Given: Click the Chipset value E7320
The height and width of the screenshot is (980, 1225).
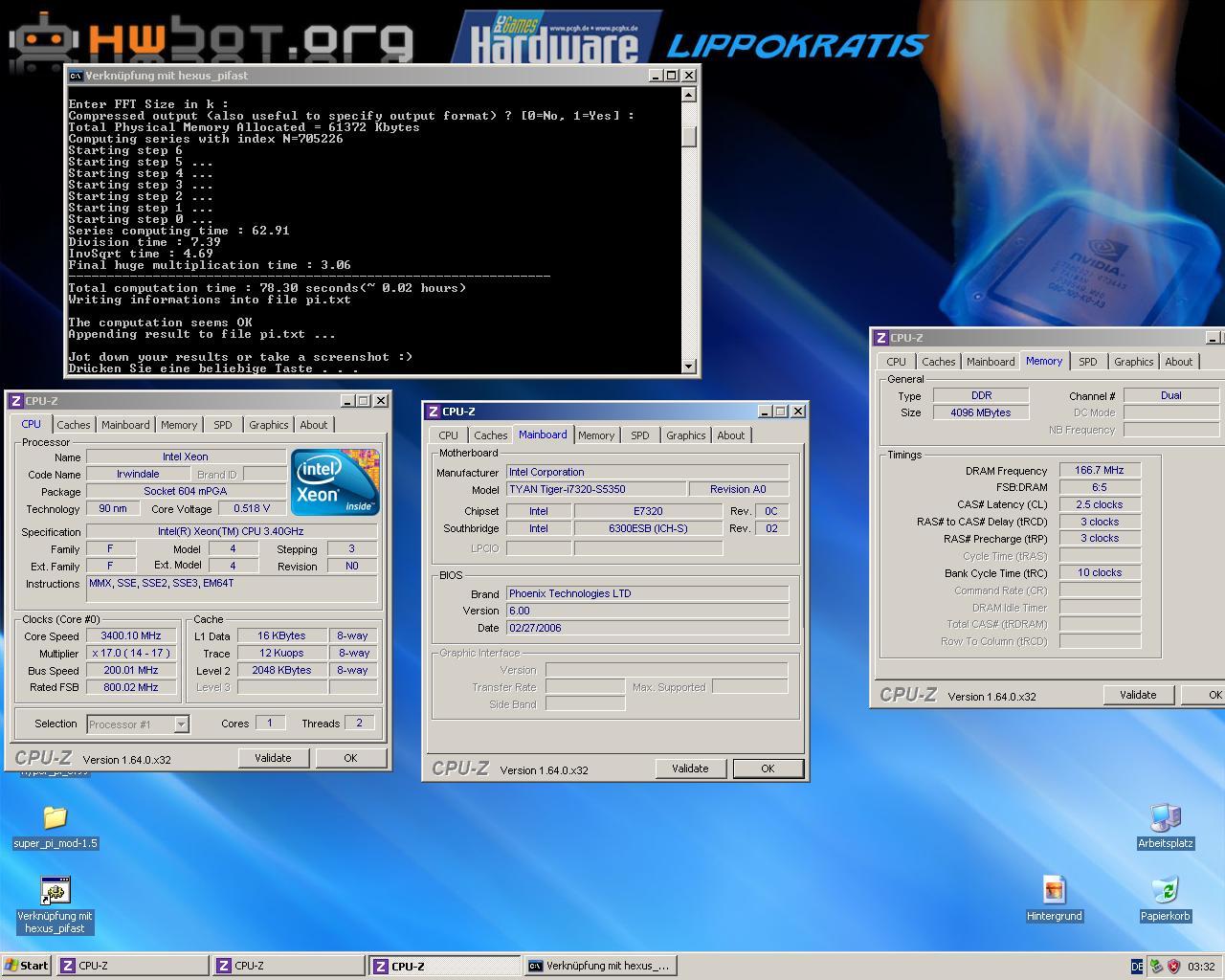Looking at the screenshot, I should [x=648, y=511].
